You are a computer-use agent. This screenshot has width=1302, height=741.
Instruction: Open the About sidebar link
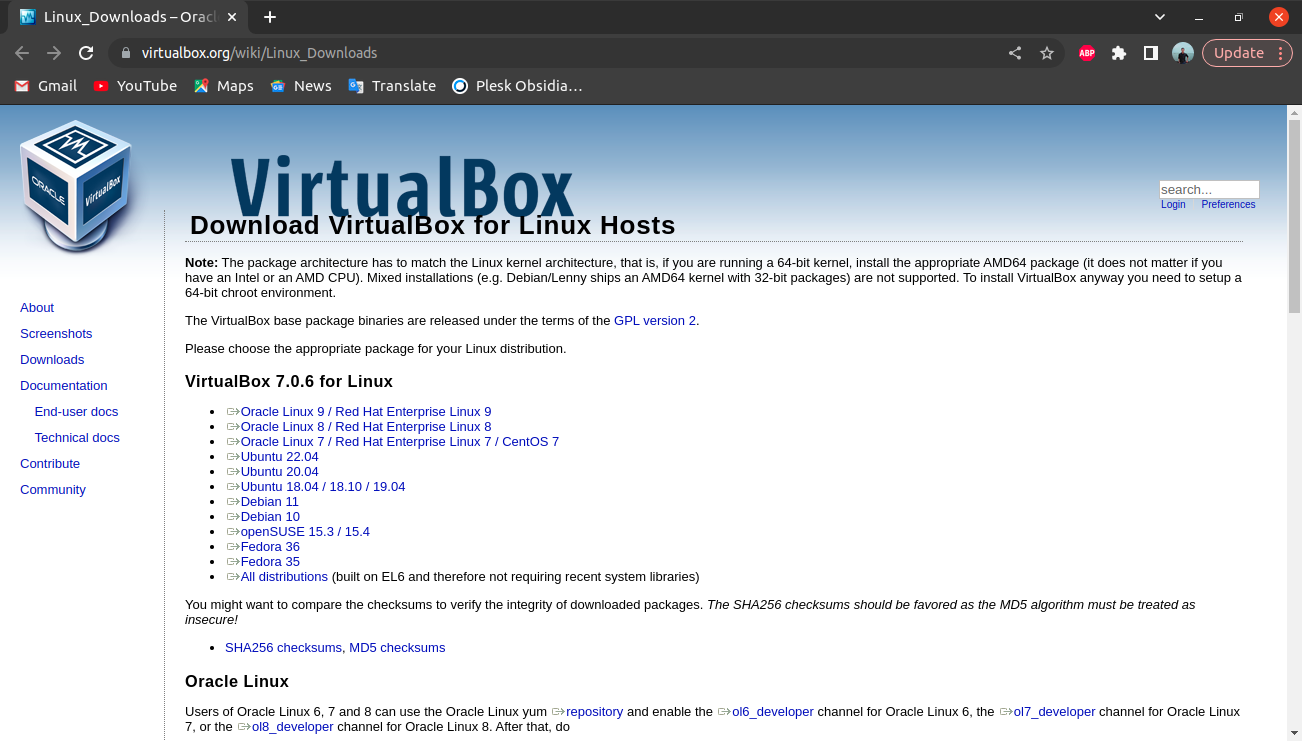coord(37,308)
